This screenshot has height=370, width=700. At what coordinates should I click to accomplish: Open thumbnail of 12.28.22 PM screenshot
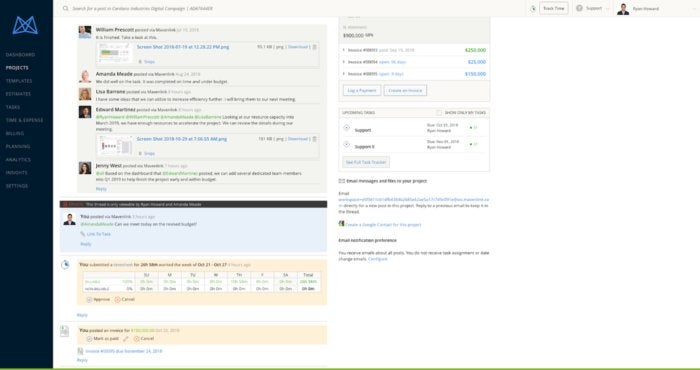coord(115,53)
